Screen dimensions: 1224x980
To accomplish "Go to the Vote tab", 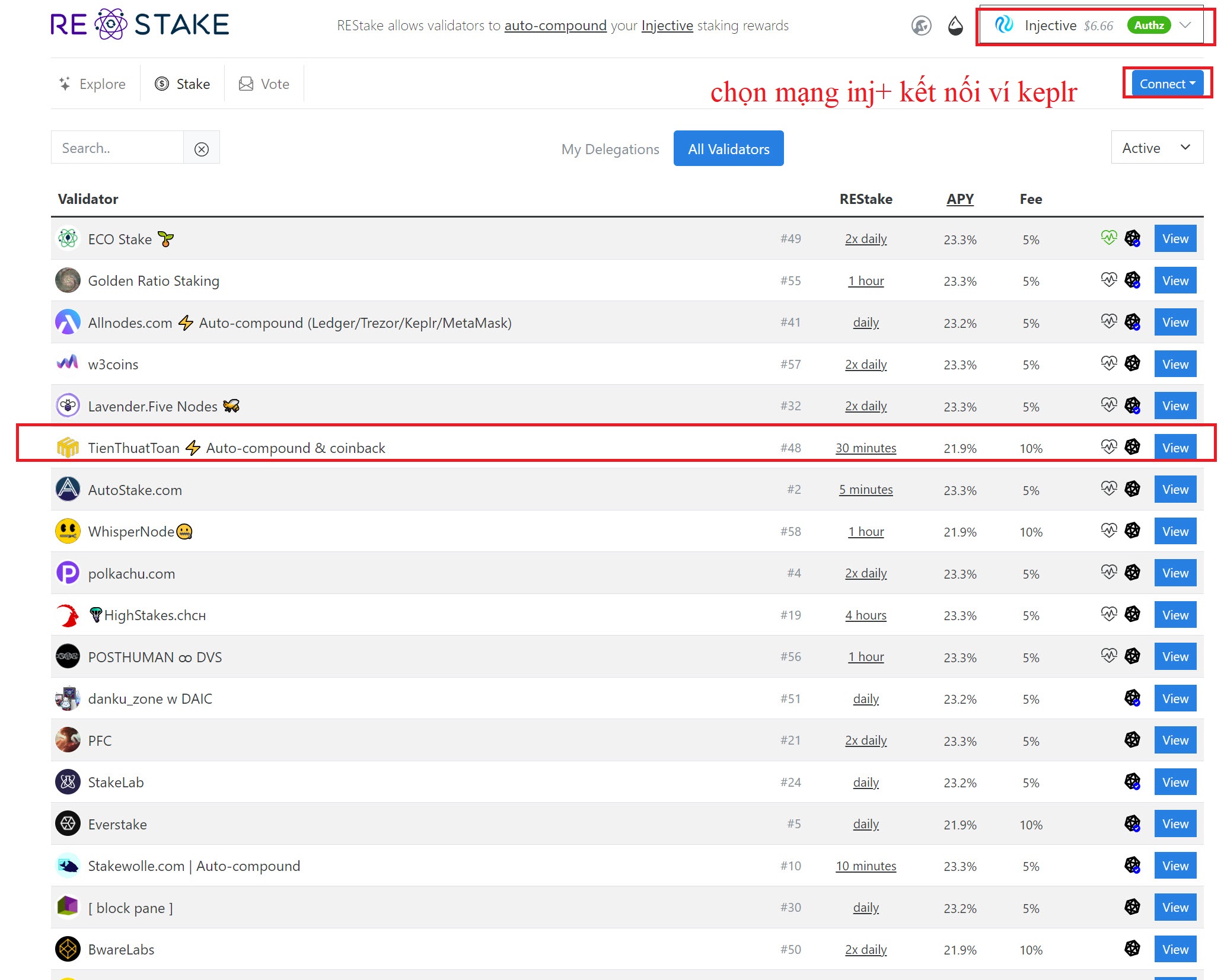I will (264, 84).
